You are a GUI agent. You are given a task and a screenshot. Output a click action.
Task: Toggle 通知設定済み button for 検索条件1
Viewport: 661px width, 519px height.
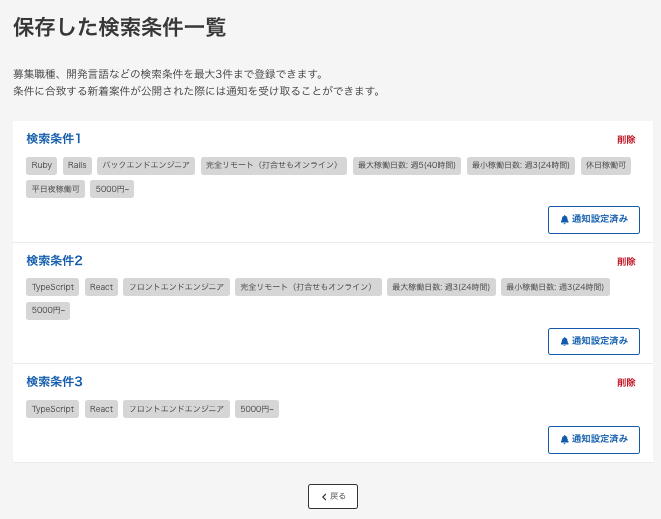pyautogui.click(x=594, y=220)
